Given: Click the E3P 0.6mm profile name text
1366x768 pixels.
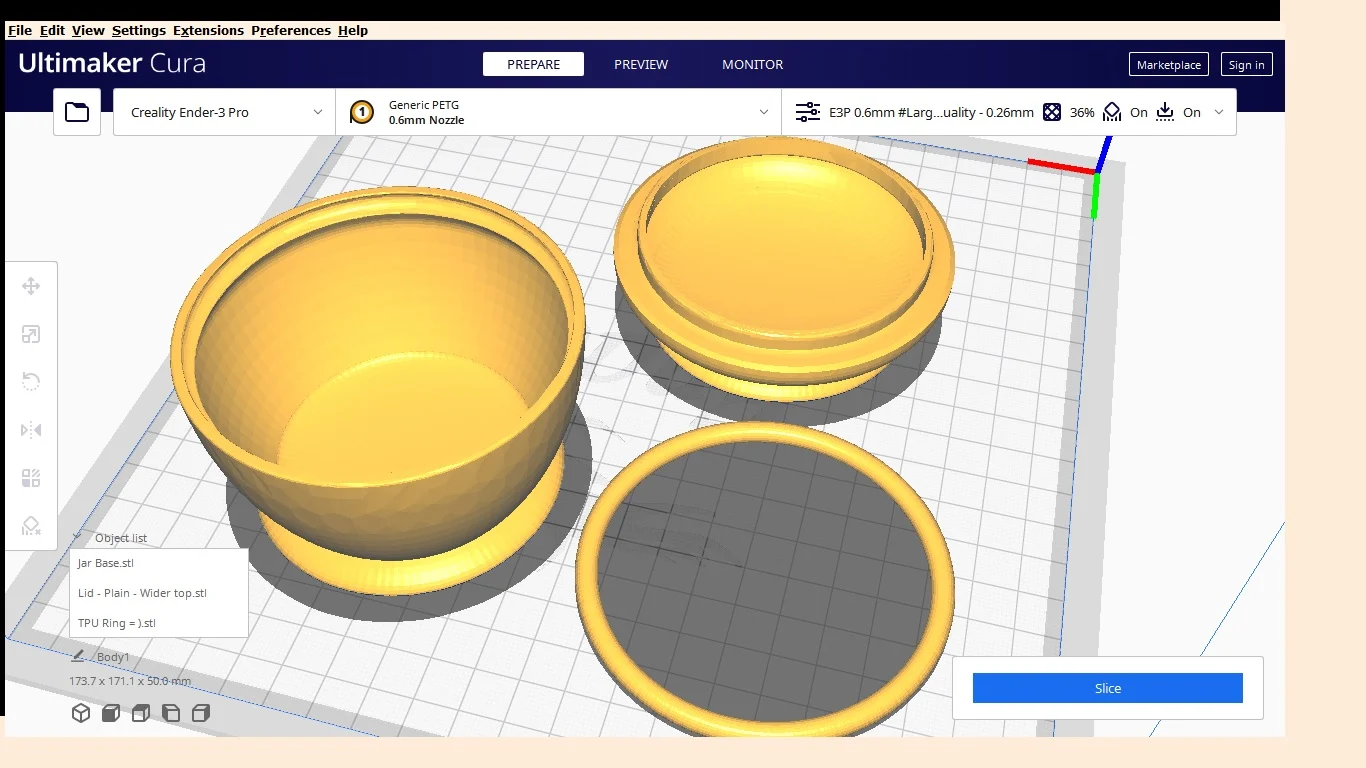Looking at the screenshot, I should (931, 113).
